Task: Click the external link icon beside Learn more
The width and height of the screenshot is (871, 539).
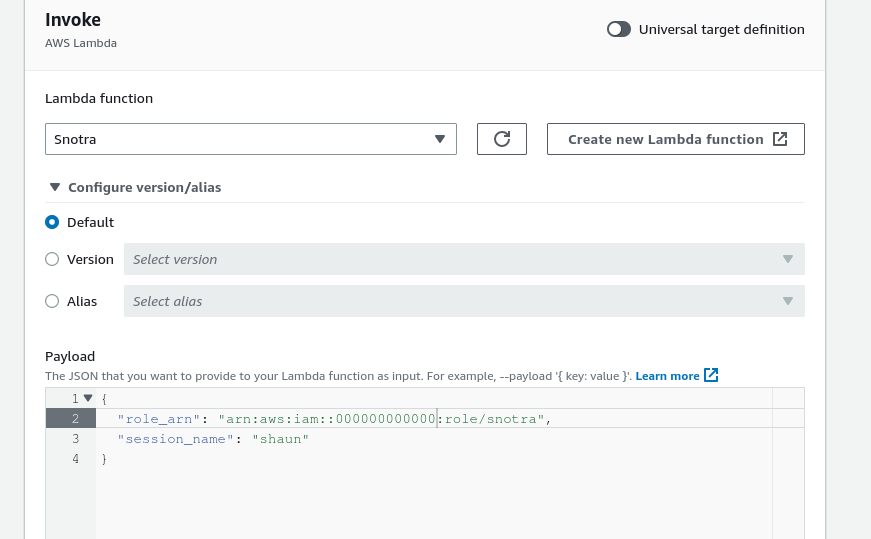Action: [x=711, y=375]
